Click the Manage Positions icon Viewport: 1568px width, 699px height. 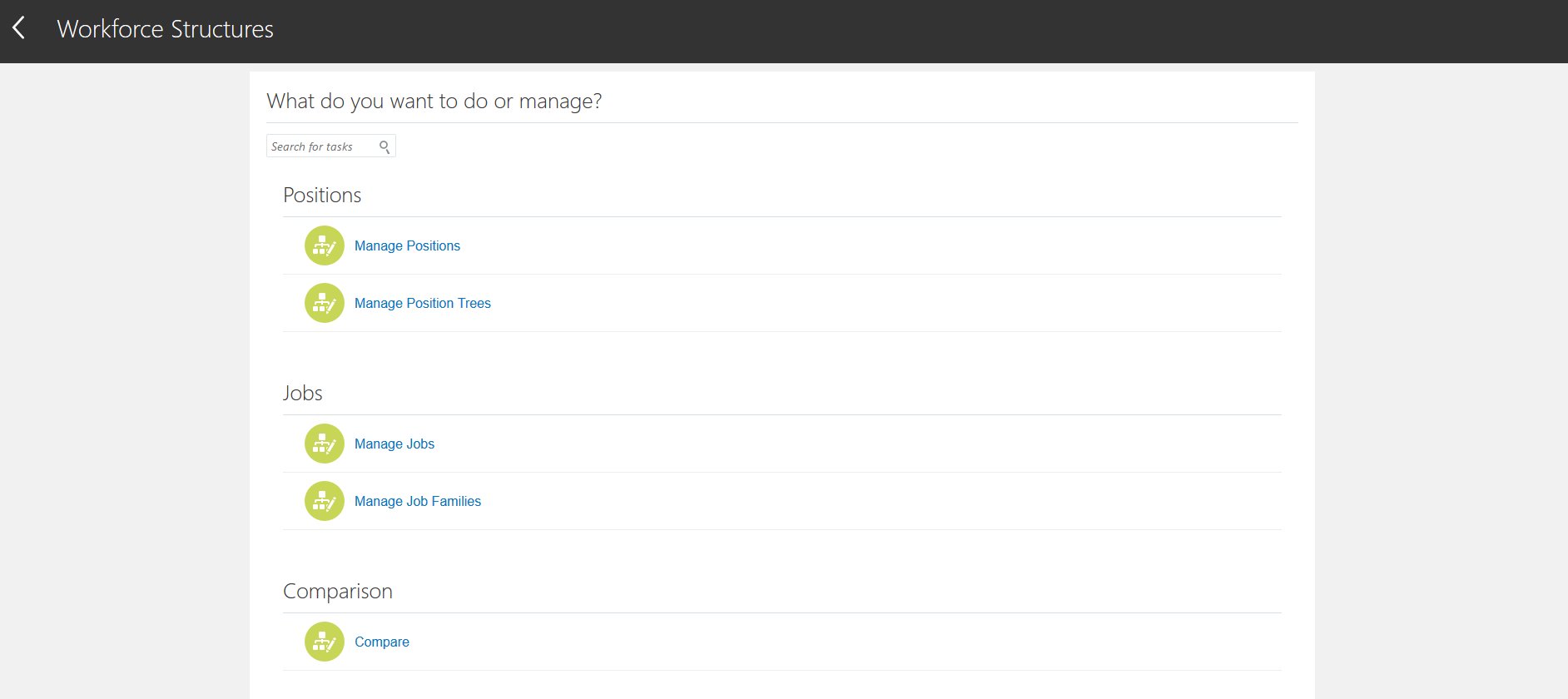click(325, 245)
